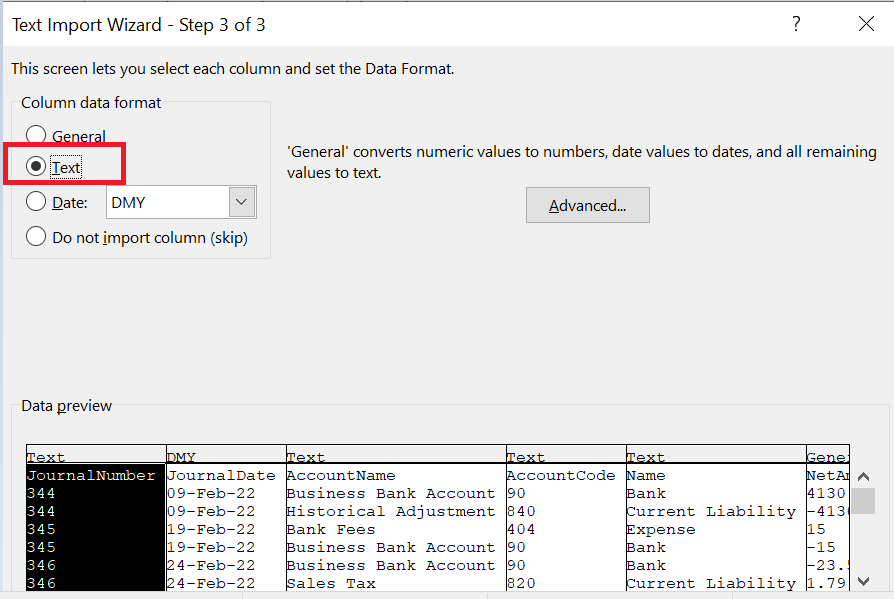Click account code 840 in preview
This screenshot has height=599, width=894.
[521, 511]
